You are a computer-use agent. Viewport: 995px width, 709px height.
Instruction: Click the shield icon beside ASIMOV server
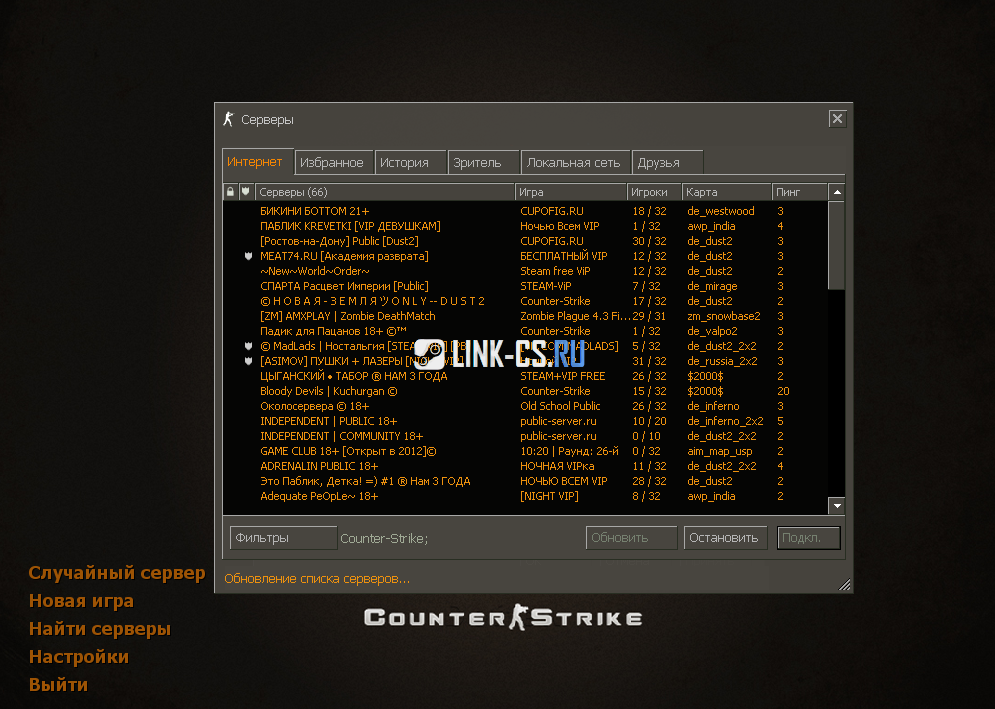[246, 361]
